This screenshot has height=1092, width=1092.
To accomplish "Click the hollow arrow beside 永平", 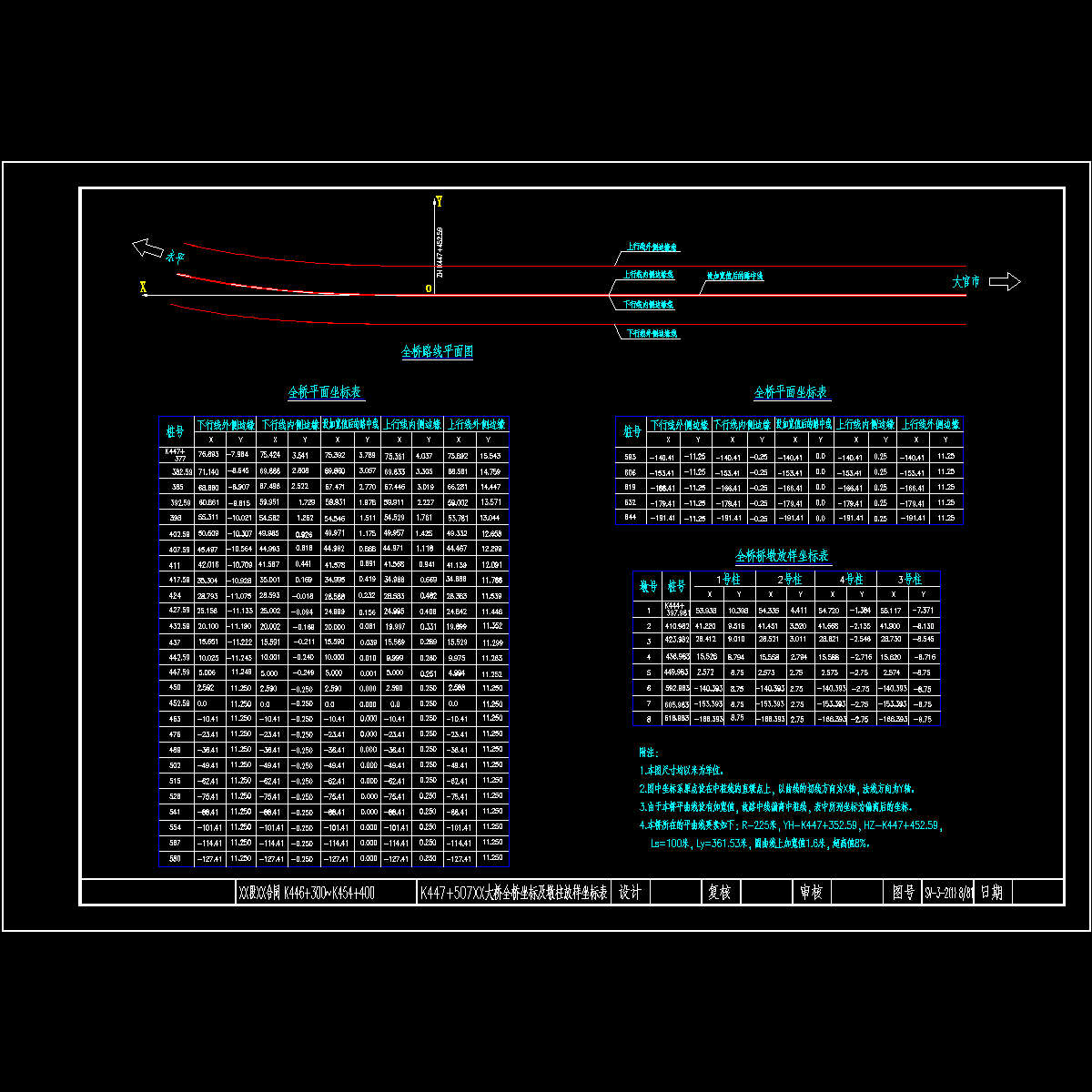I will tap(148, 247).
